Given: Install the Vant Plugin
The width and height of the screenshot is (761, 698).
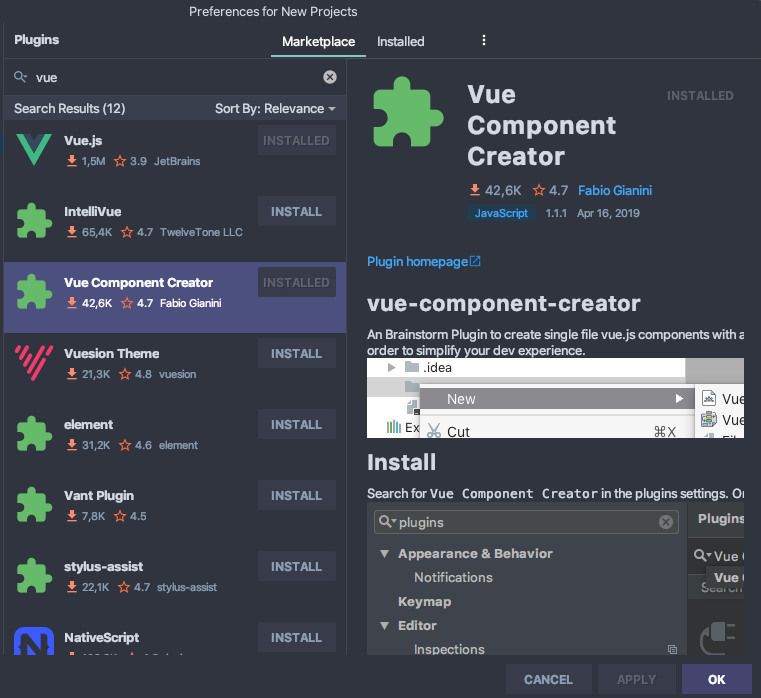Looking at the screenshot, I should 297,495.
